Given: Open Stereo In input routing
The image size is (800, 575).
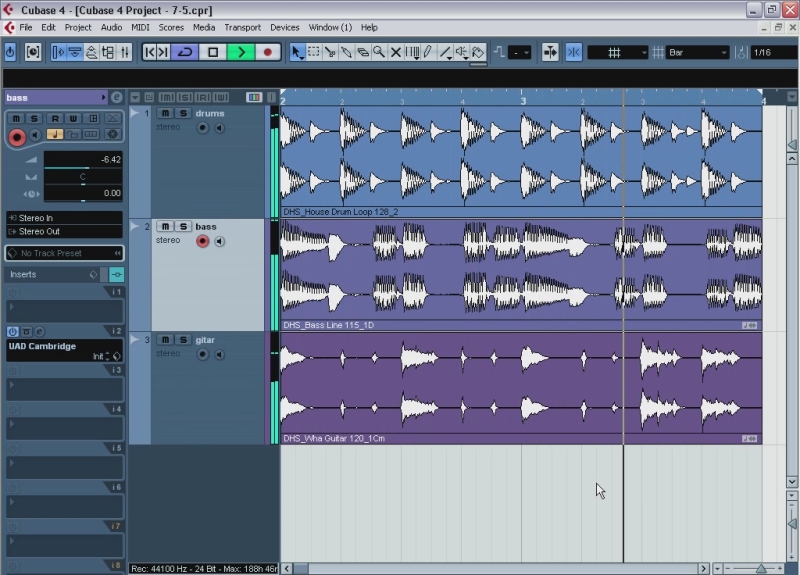Looking at the screenshot, I should pos(64,218).
